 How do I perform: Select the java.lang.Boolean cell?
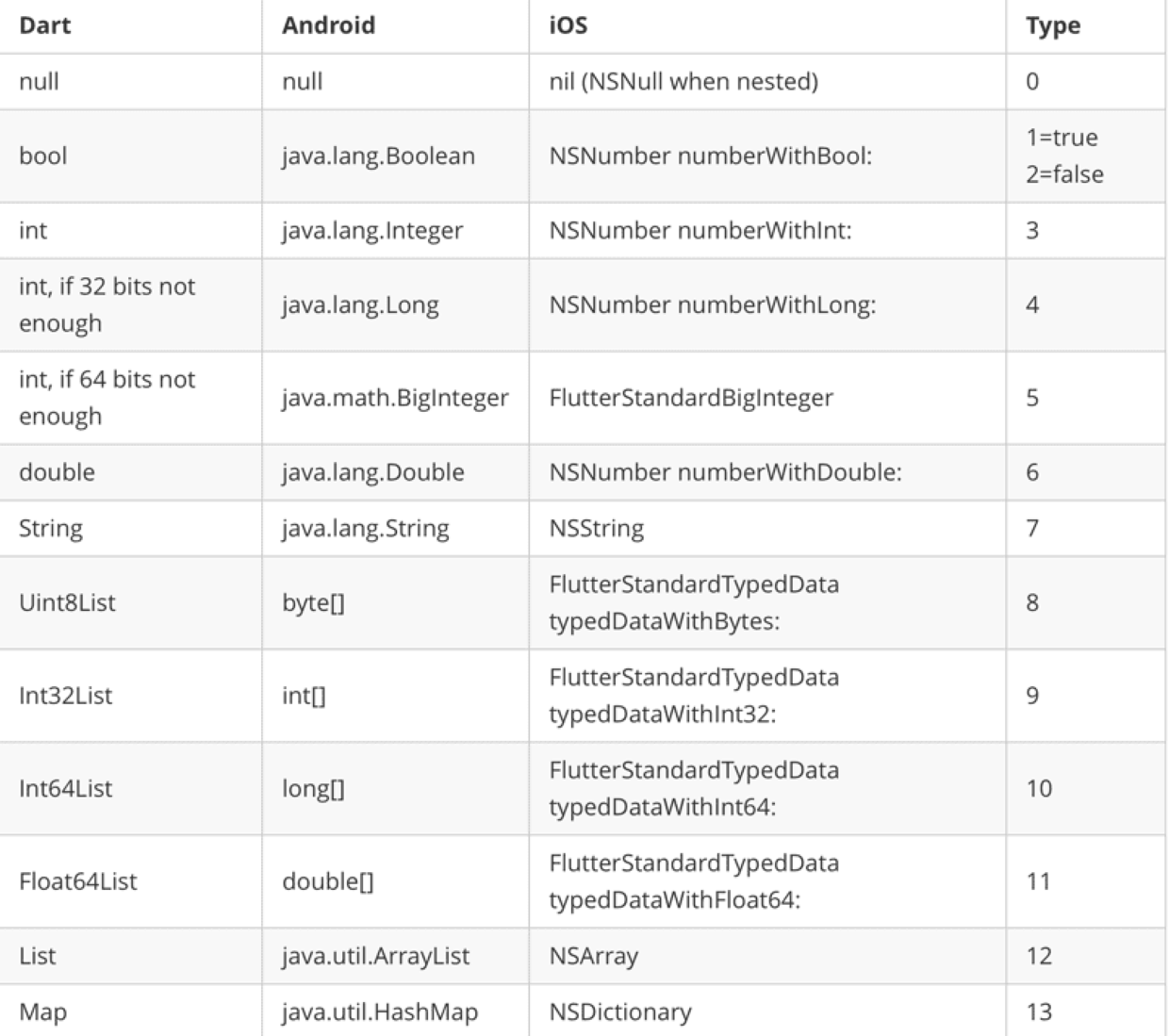pos(378,156)
